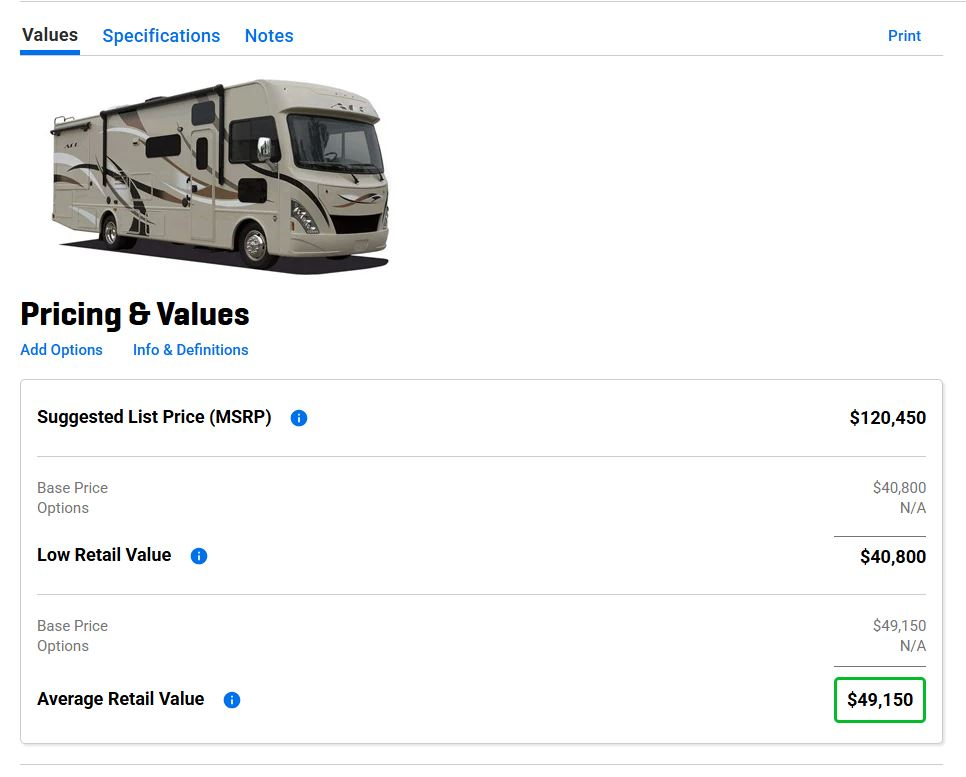Viewport: 966px width, 777px height.
Task: Open the Add Options link
Action: tap(62, 350)
